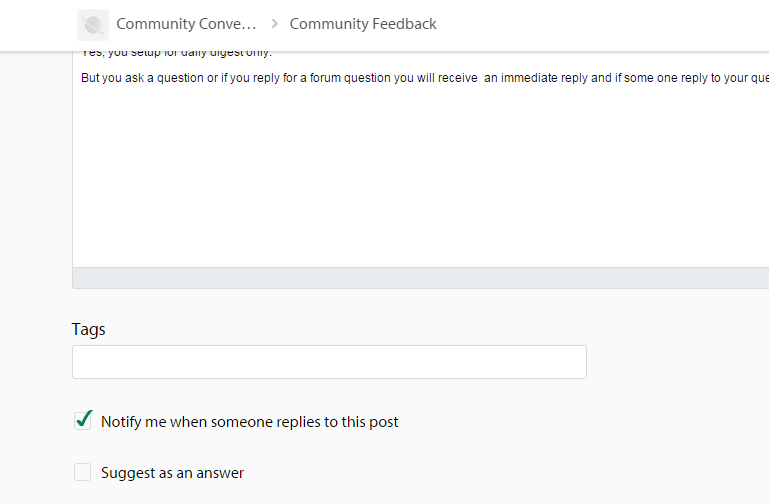Viewport: 769px width, 504px height.
Task: Click the breadcrumb chevron separator arrow
Action: pyautogui.click(x=274, y=24)
